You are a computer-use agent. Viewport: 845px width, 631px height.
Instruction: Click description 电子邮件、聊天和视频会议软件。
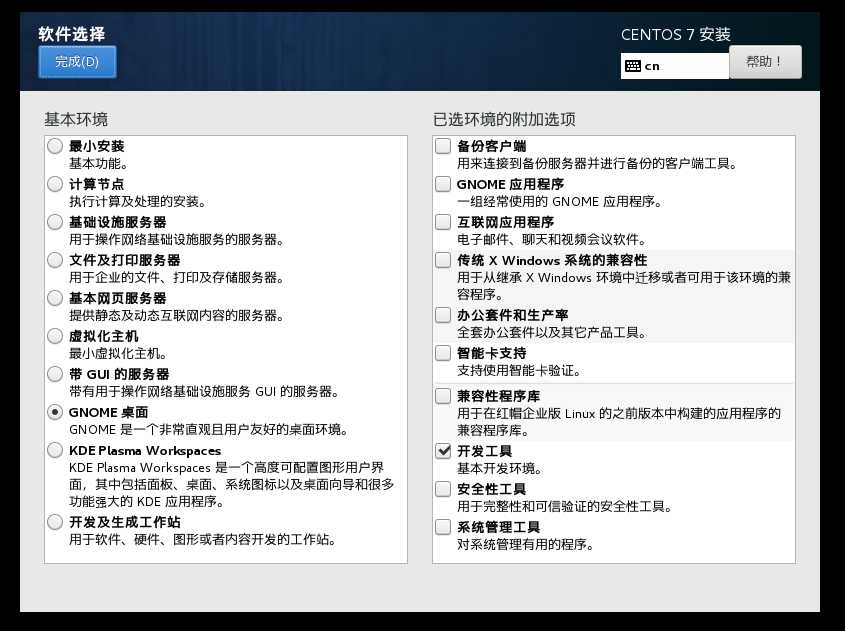552,239
